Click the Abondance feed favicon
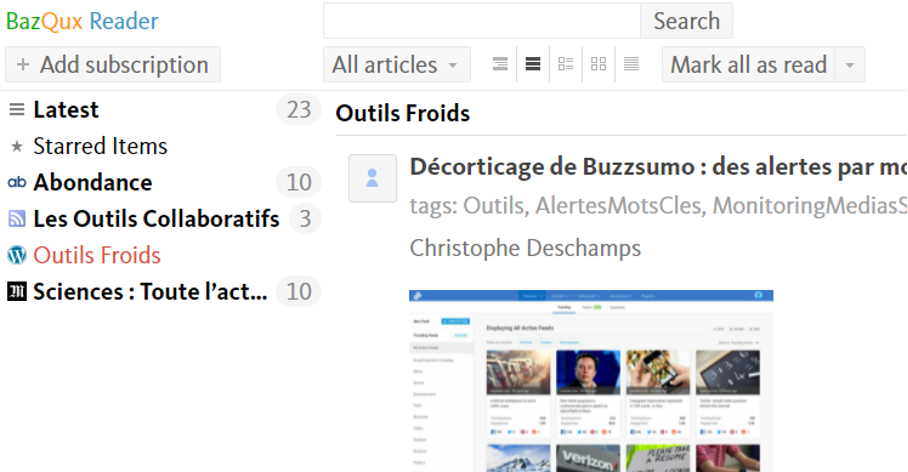The image size is (908, 472). 17,182
